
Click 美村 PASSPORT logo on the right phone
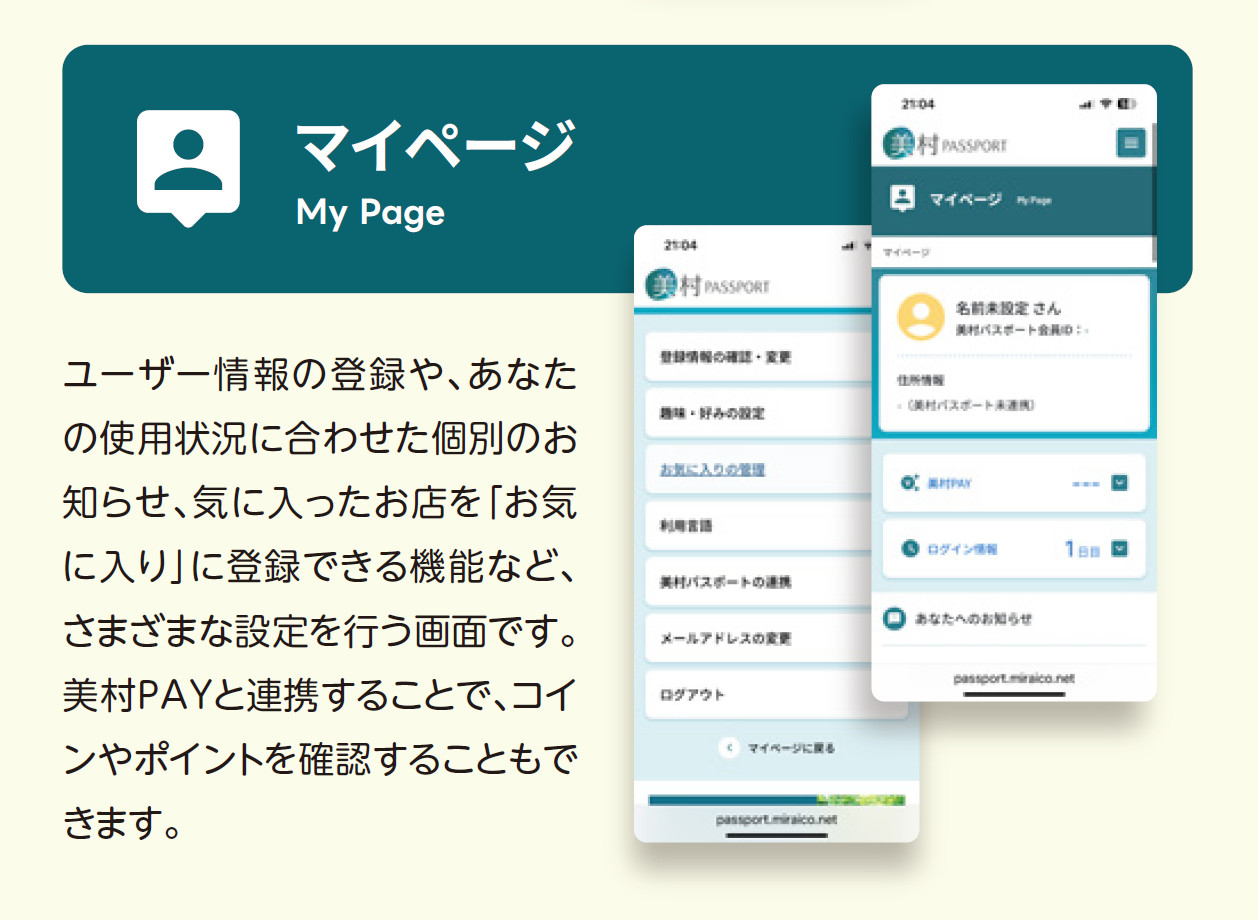pos(945,145)
